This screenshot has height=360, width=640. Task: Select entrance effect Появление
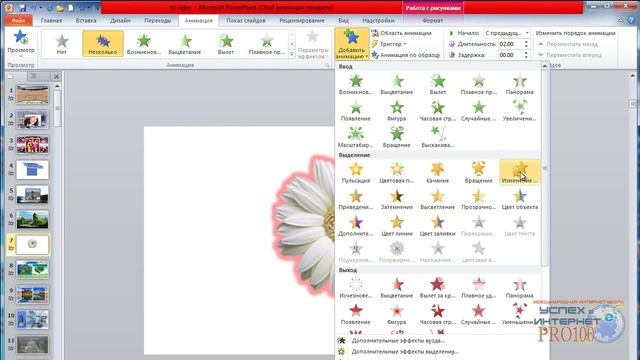coord(356,111)
